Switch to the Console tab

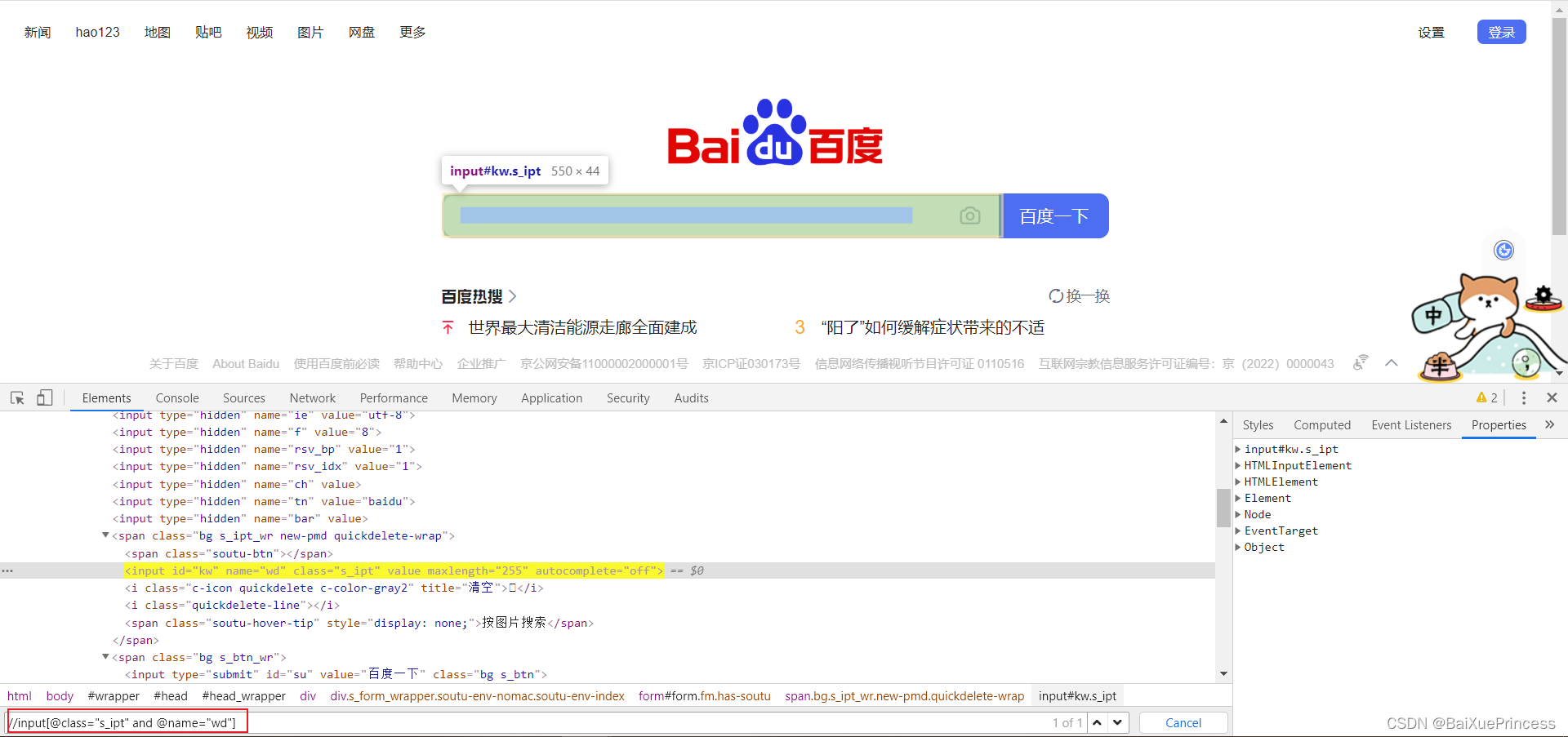pos(177,397)
